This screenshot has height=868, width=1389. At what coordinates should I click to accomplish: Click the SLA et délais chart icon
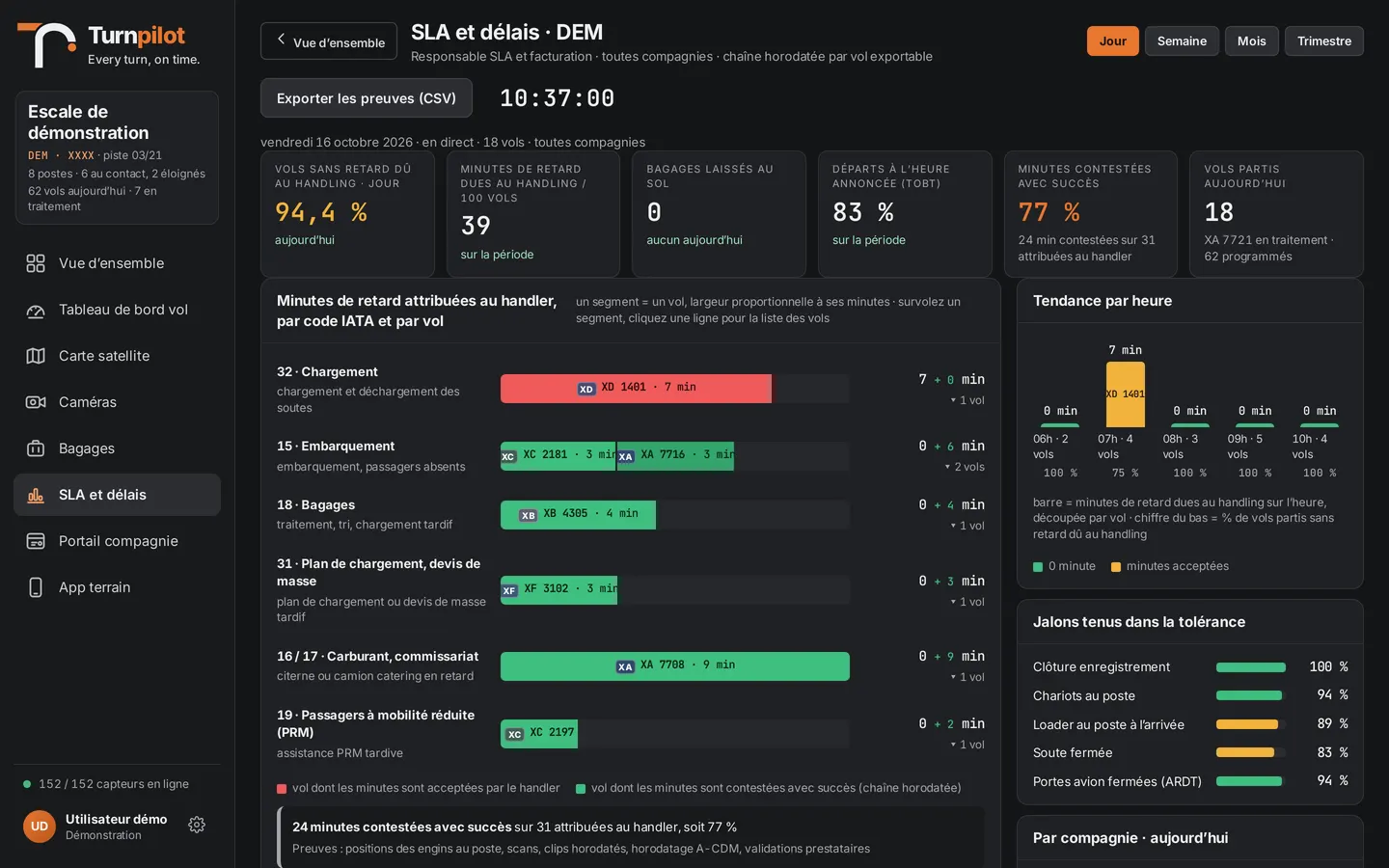[x=36, y=495]
